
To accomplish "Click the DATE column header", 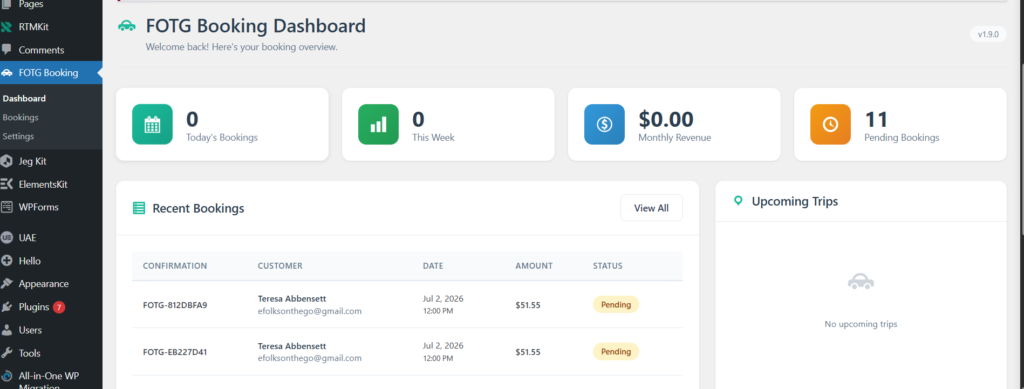I will 433,266.
